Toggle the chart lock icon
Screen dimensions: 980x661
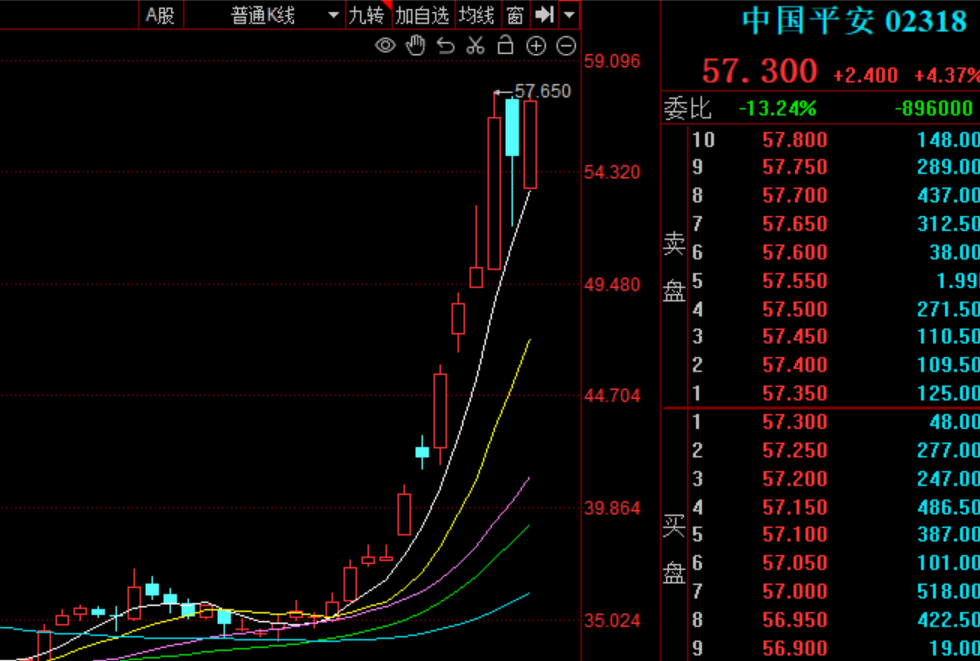[x=505, y=45]
